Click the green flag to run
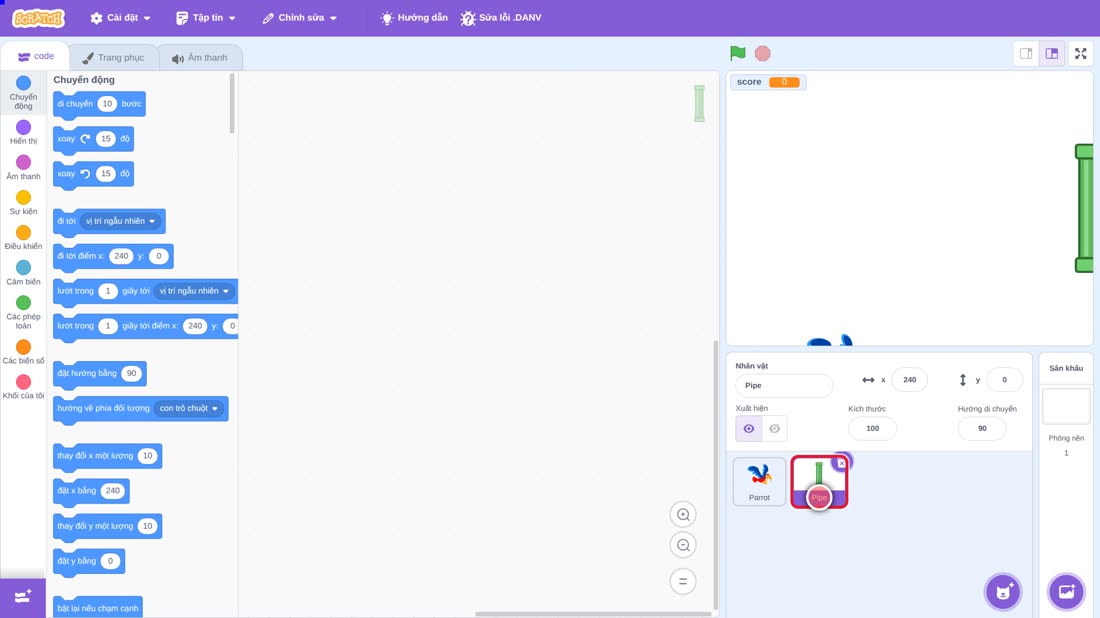The width and height of the screenshot is (1100, 618). coord(737,53)
